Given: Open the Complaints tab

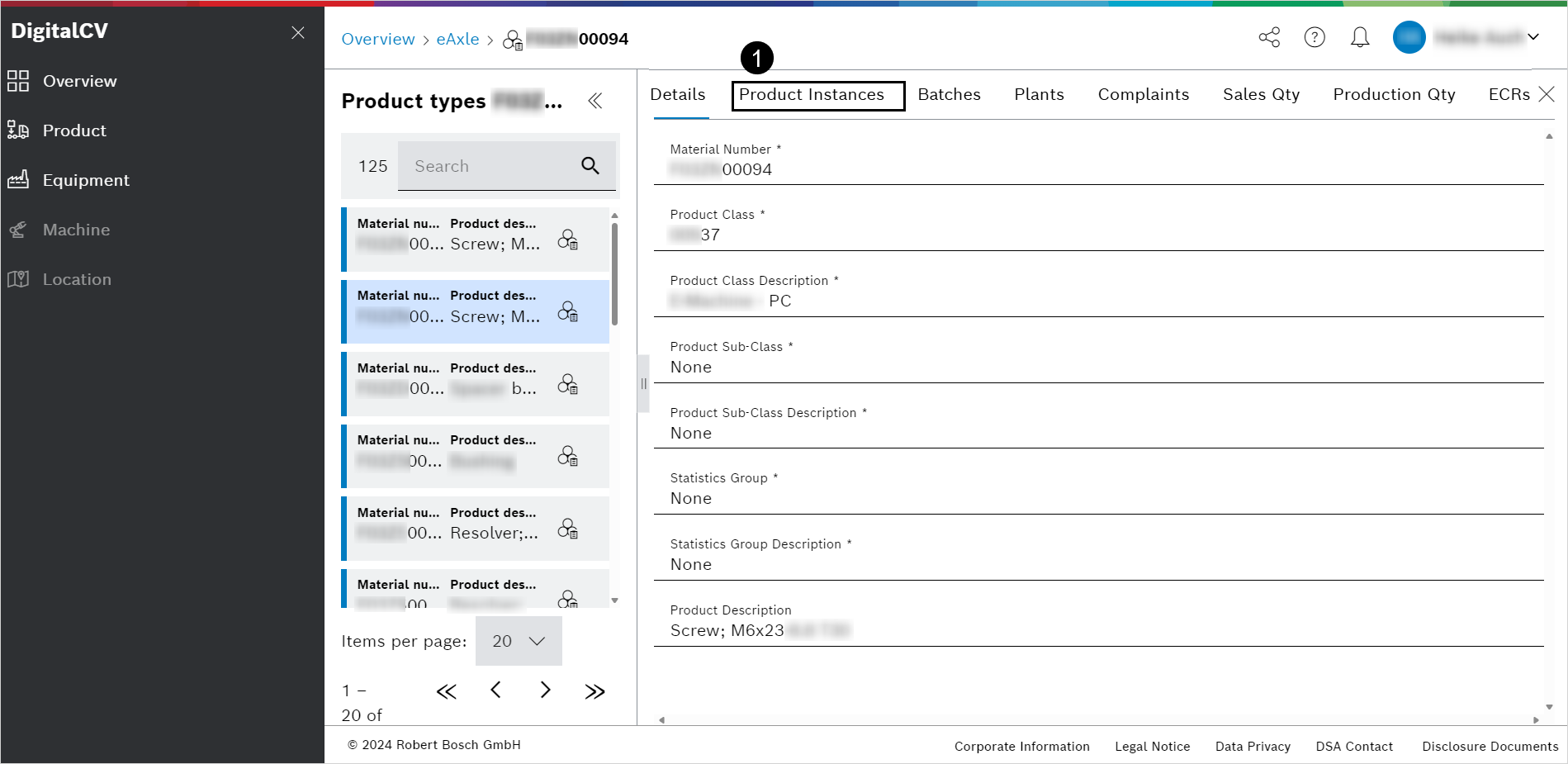Looking at the screenshot, I should click(1143, 94).
